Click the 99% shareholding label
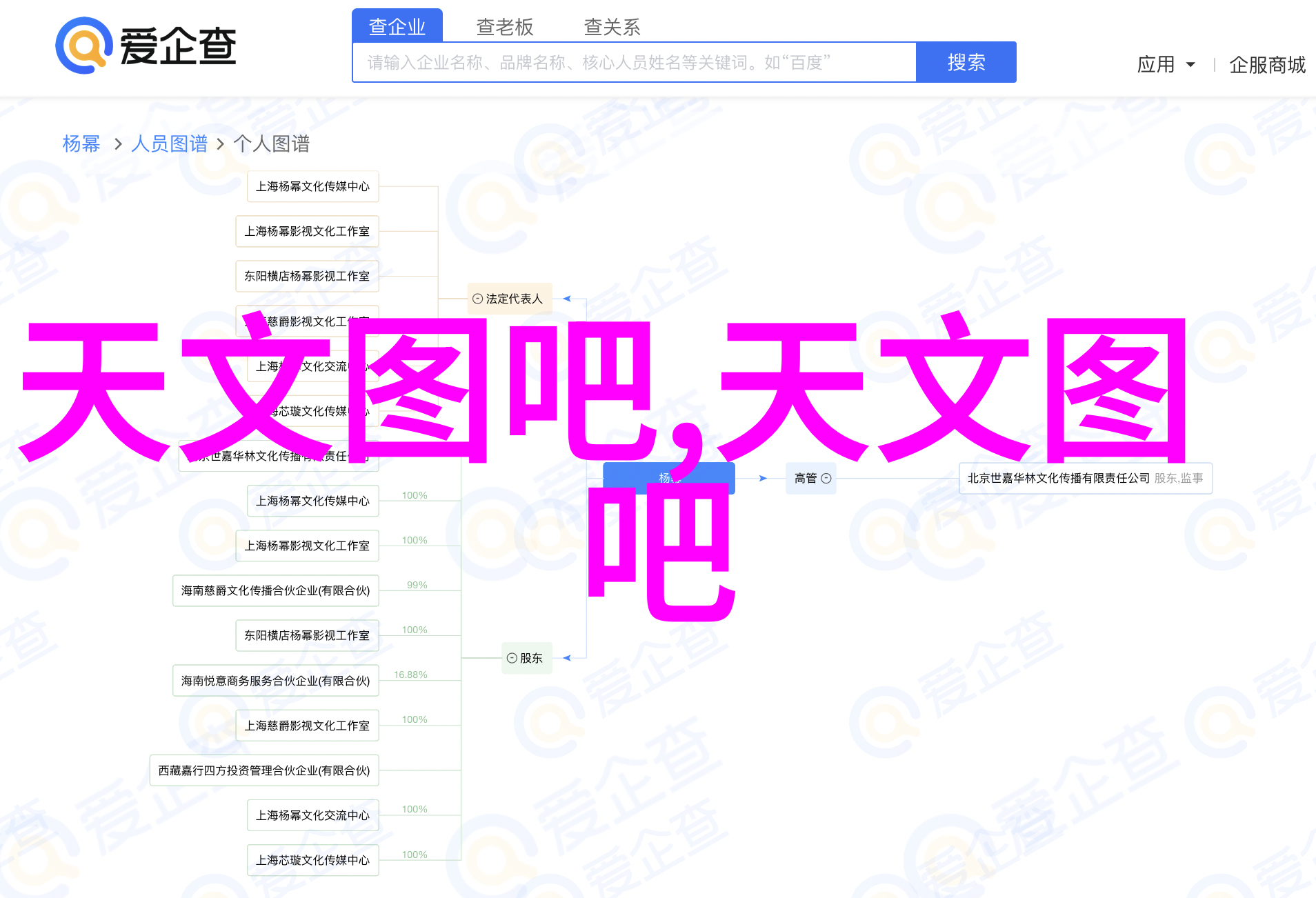 417,585
